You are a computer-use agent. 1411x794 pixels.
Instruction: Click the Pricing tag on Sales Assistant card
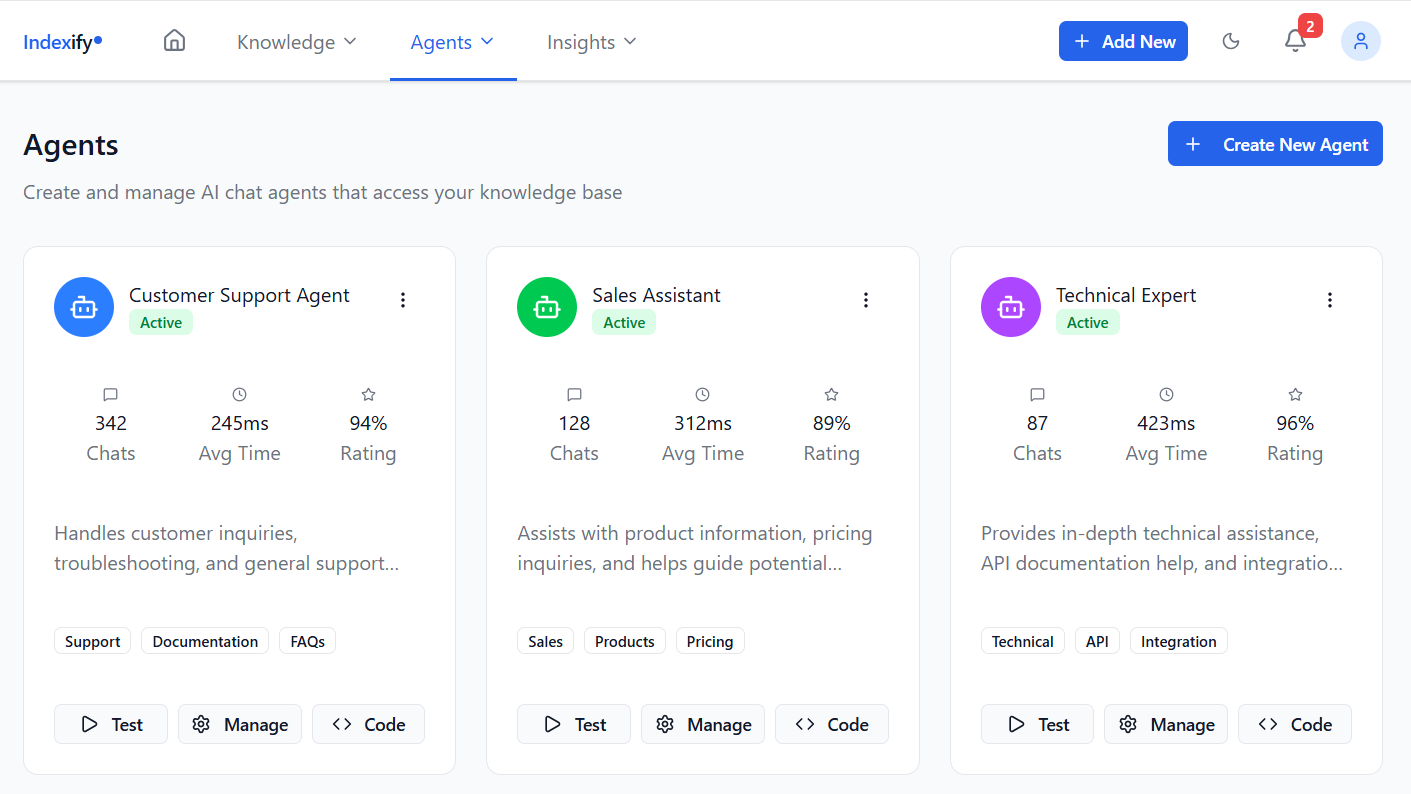tap(710, 640)
